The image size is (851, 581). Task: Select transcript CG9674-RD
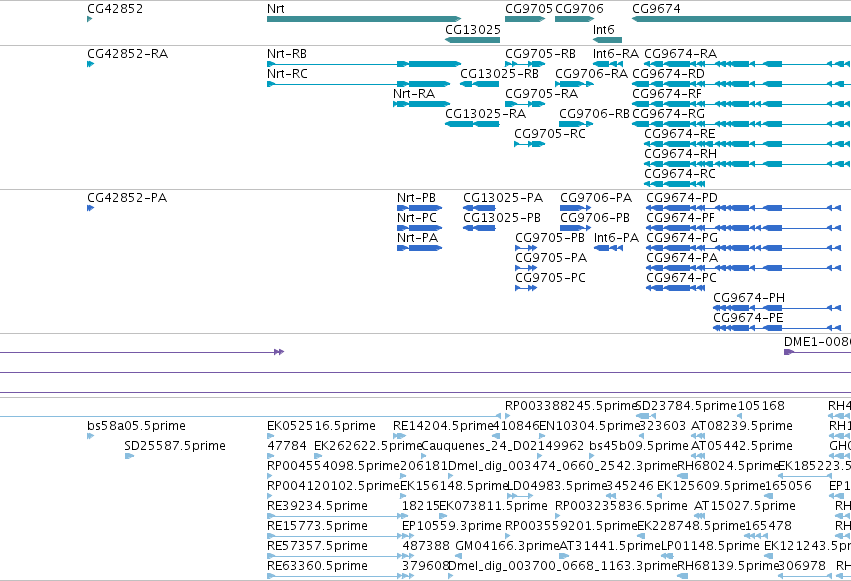[x=741, y=84]
